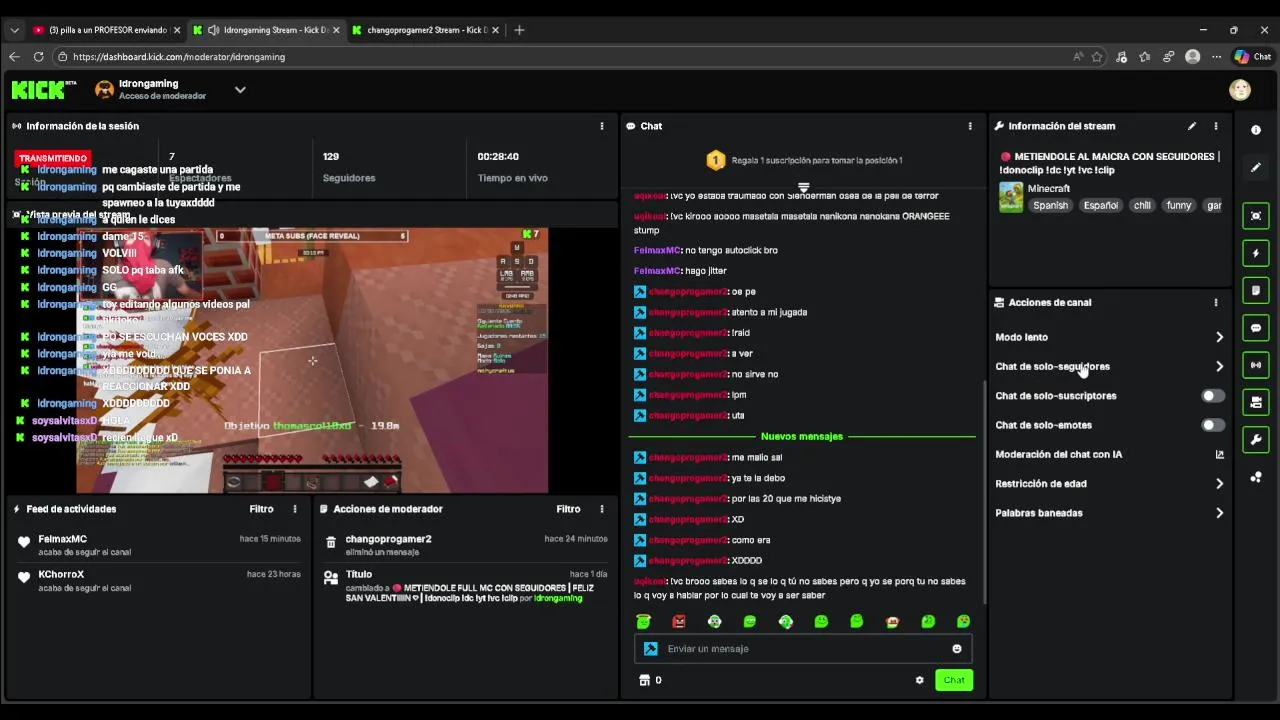The image size is (1280, 720).
Task: Open the Copilot Chat button in browser
Action: (x=1252, y=57)
